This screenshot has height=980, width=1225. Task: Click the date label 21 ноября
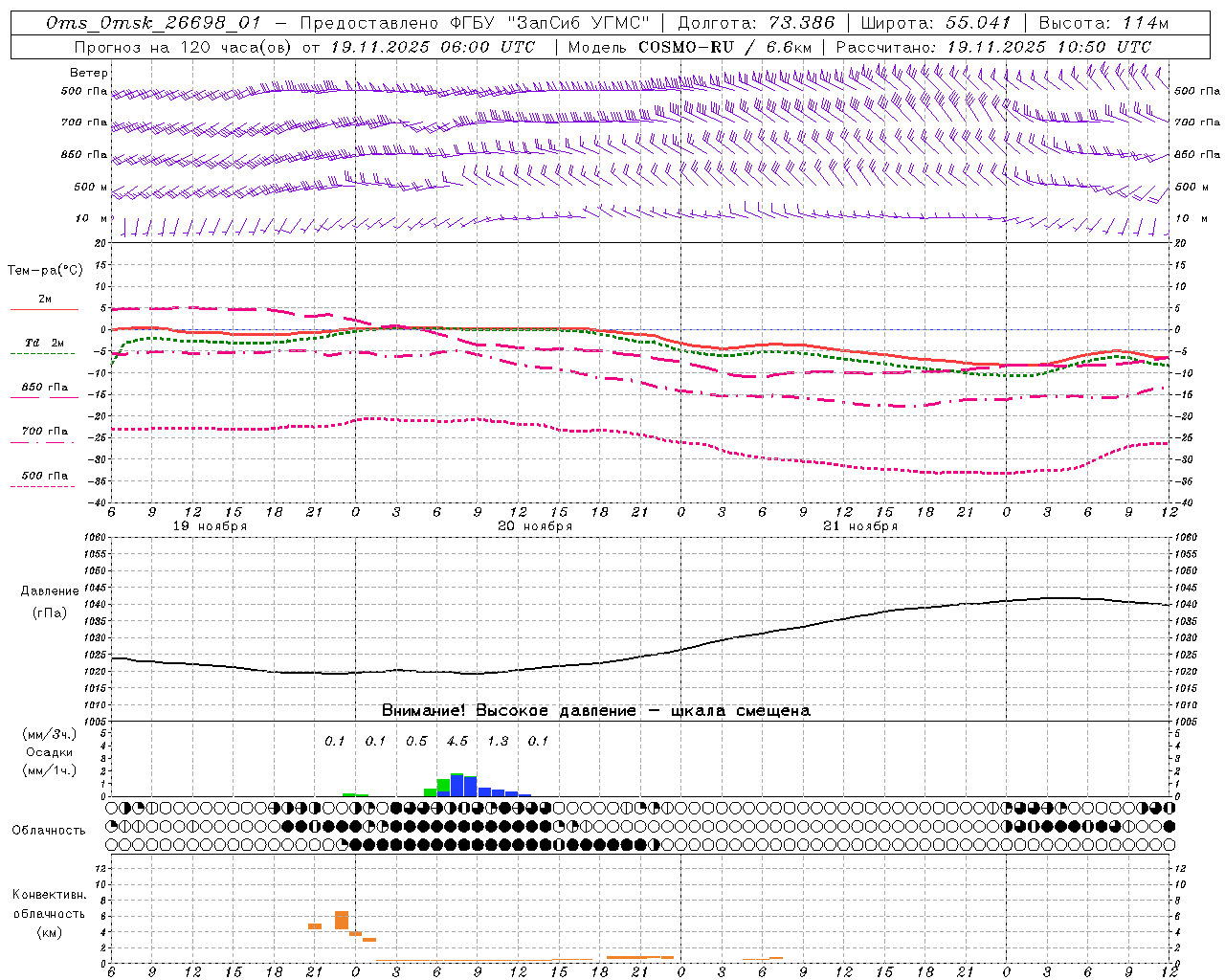tap(860, 526)
